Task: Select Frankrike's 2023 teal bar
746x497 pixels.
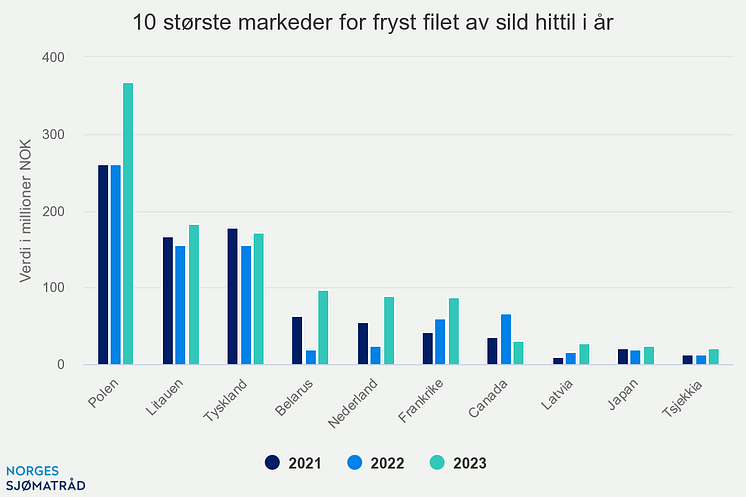Action: tap(454, 331)
